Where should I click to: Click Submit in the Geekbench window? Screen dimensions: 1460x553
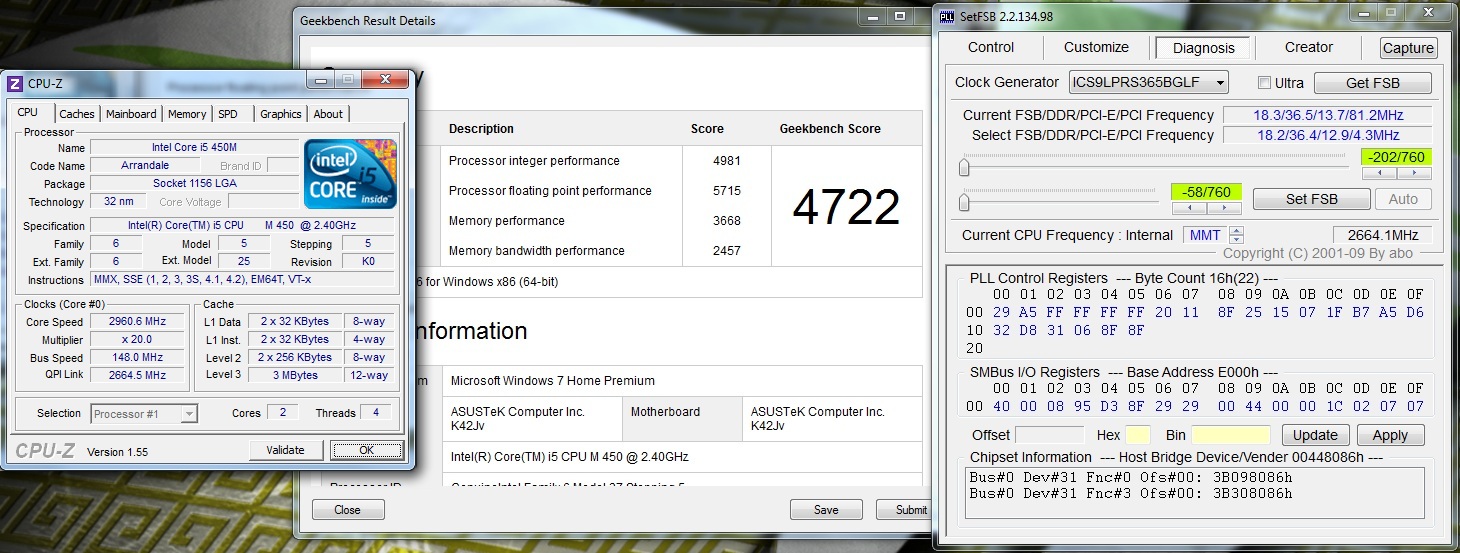tap(904, 510)
